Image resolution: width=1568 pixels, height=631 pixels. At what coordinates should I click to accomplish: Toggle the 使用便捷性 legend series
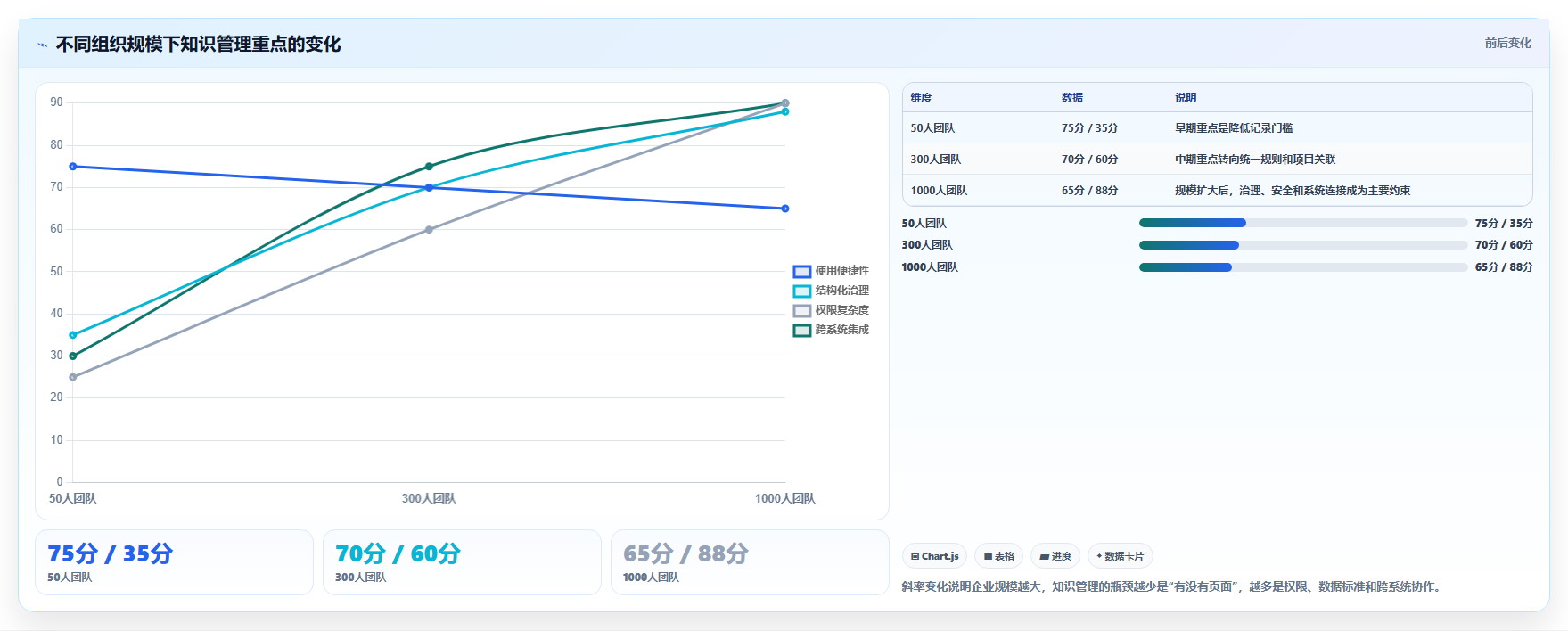click(831, 271)
